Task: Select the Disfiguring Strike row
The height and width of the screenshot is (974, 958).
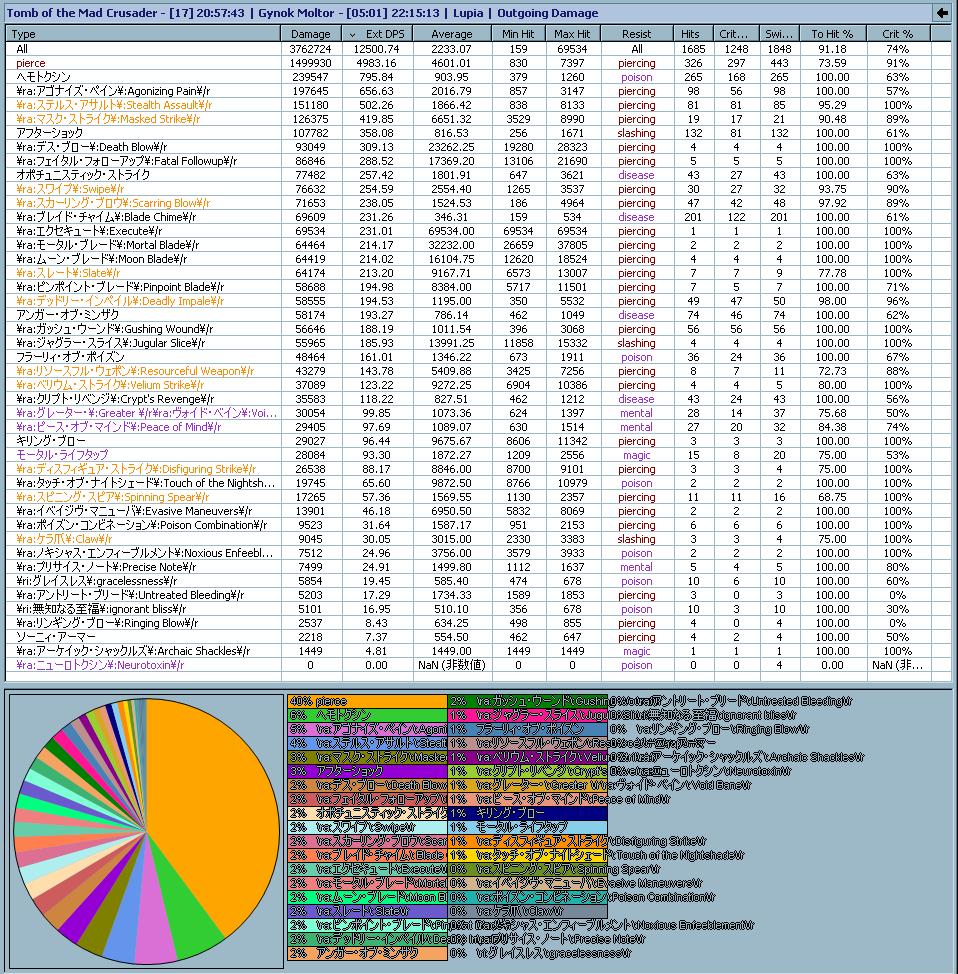Action: point(478,469)
